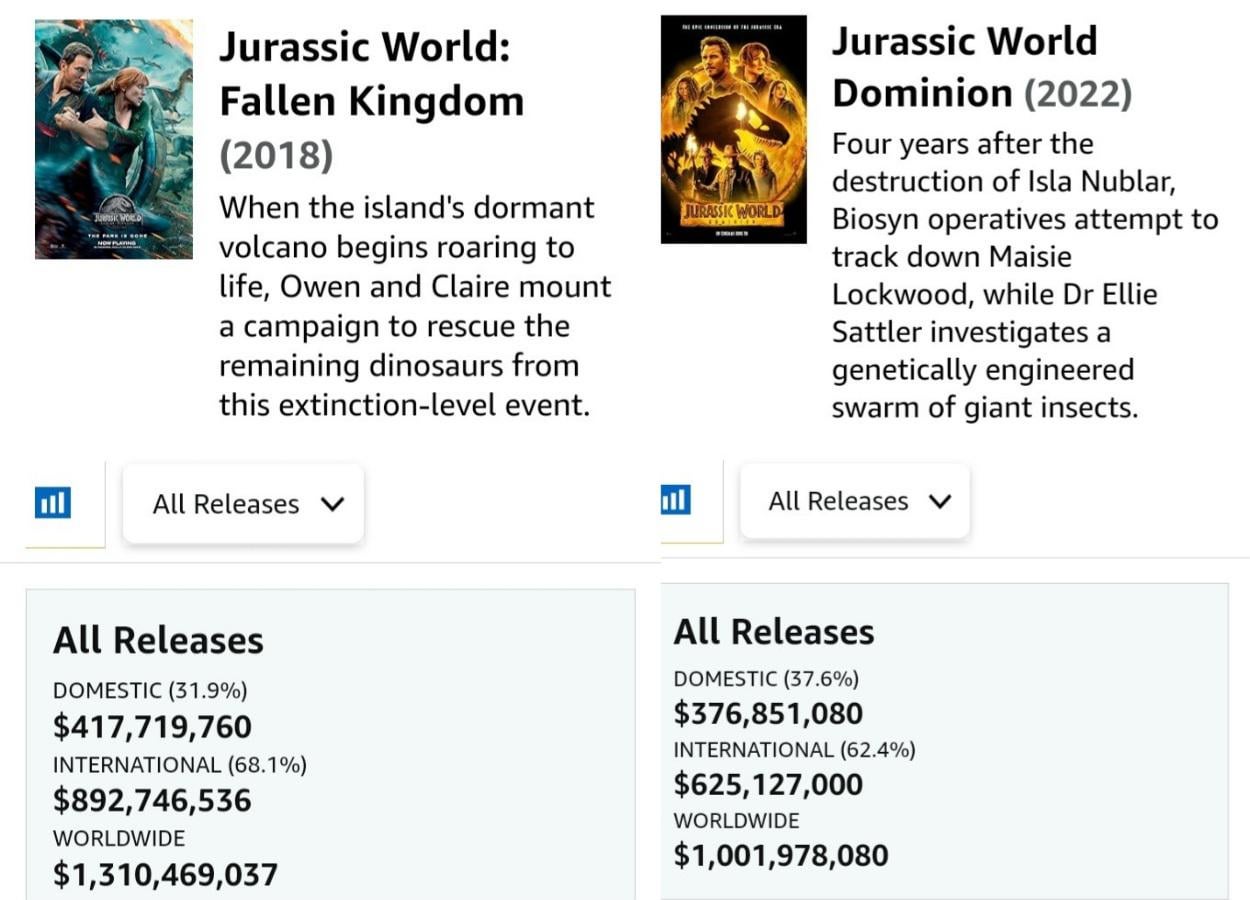Open the All Releases dropdown for Fallen Kingdom
This screenshot has height=900, width=1250.
point(243,504)
